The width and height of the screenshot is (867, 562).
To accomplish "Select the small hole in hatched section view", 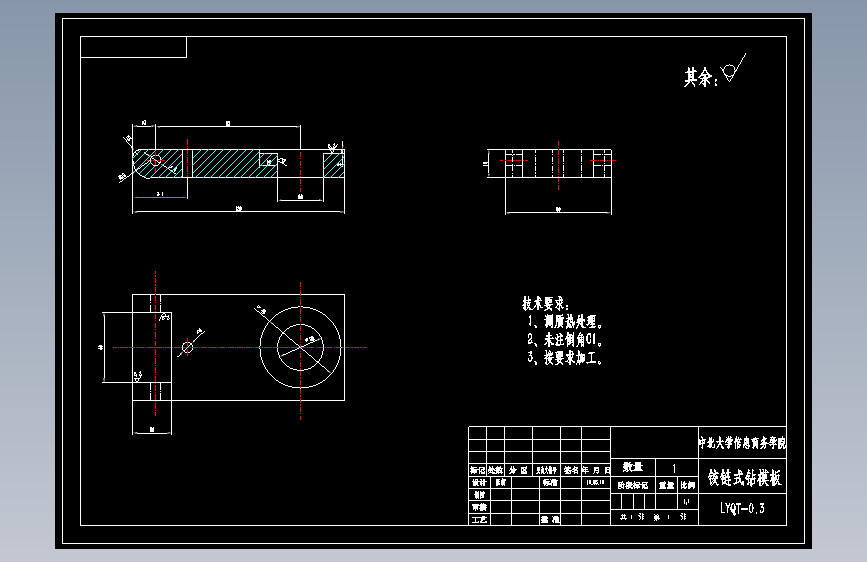I will [155, 160].
